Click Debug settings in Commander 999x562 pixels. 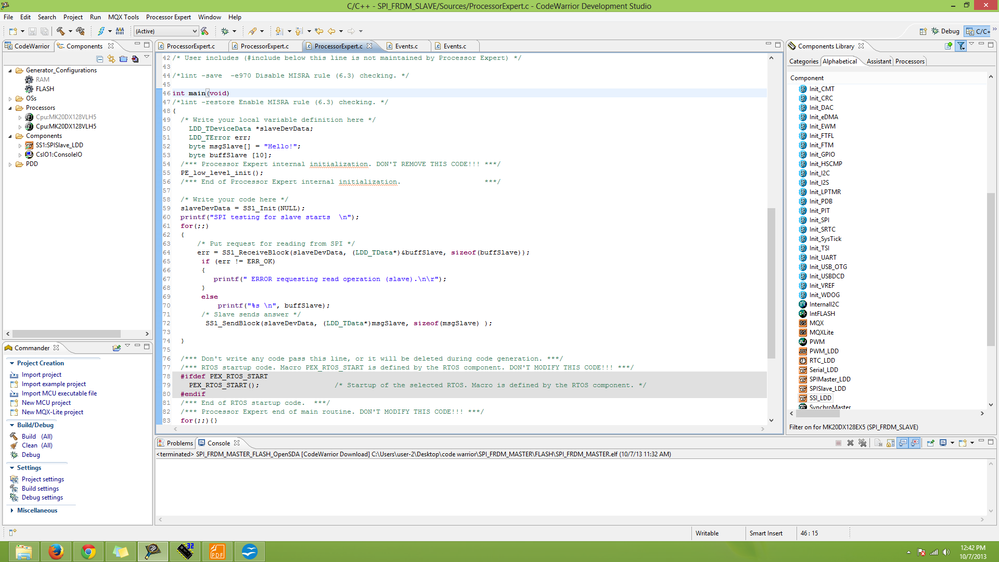click(42, 498)
